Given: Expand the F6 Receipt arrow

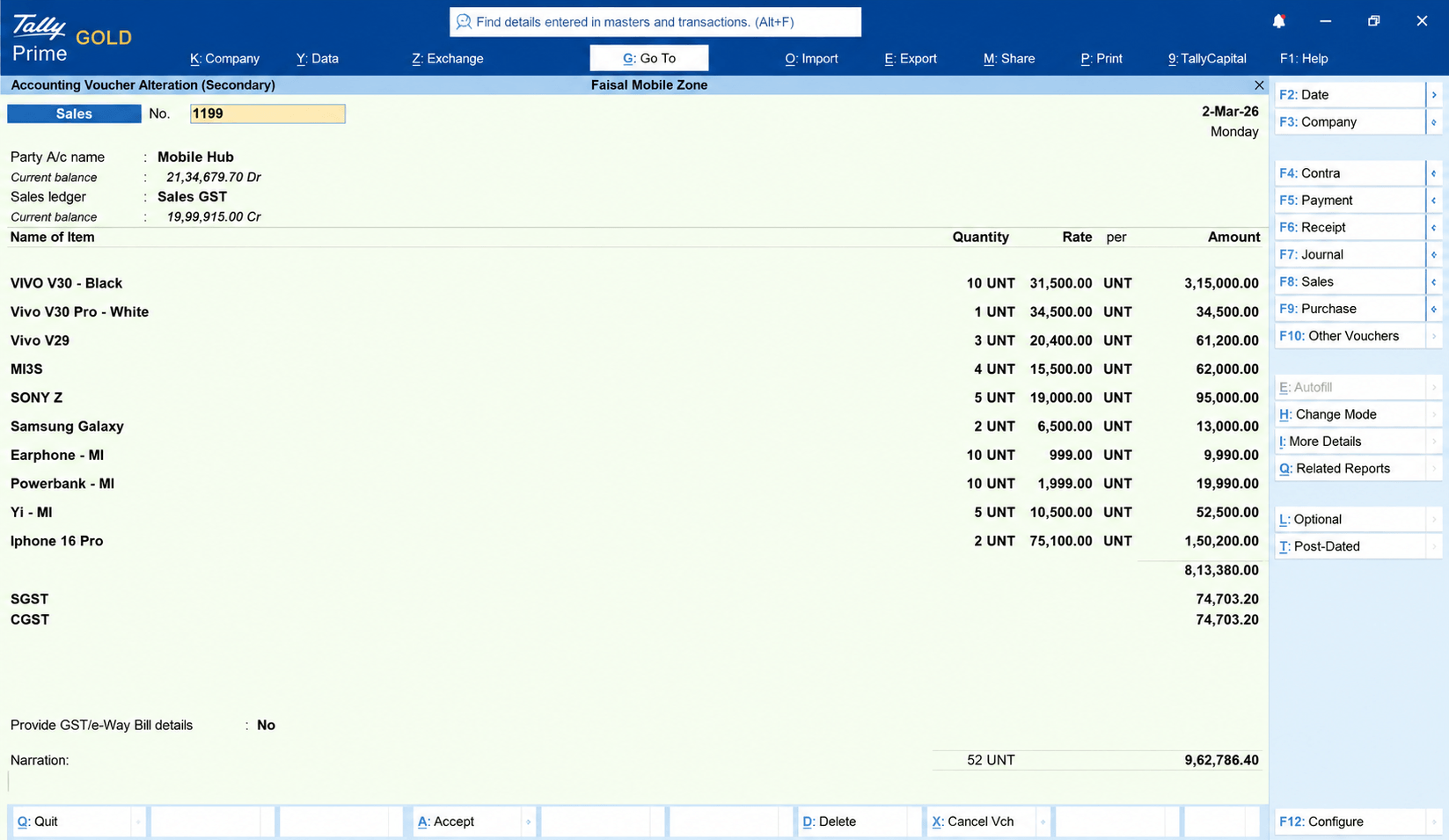Looking at the screenshot, I should (1434, 228).
